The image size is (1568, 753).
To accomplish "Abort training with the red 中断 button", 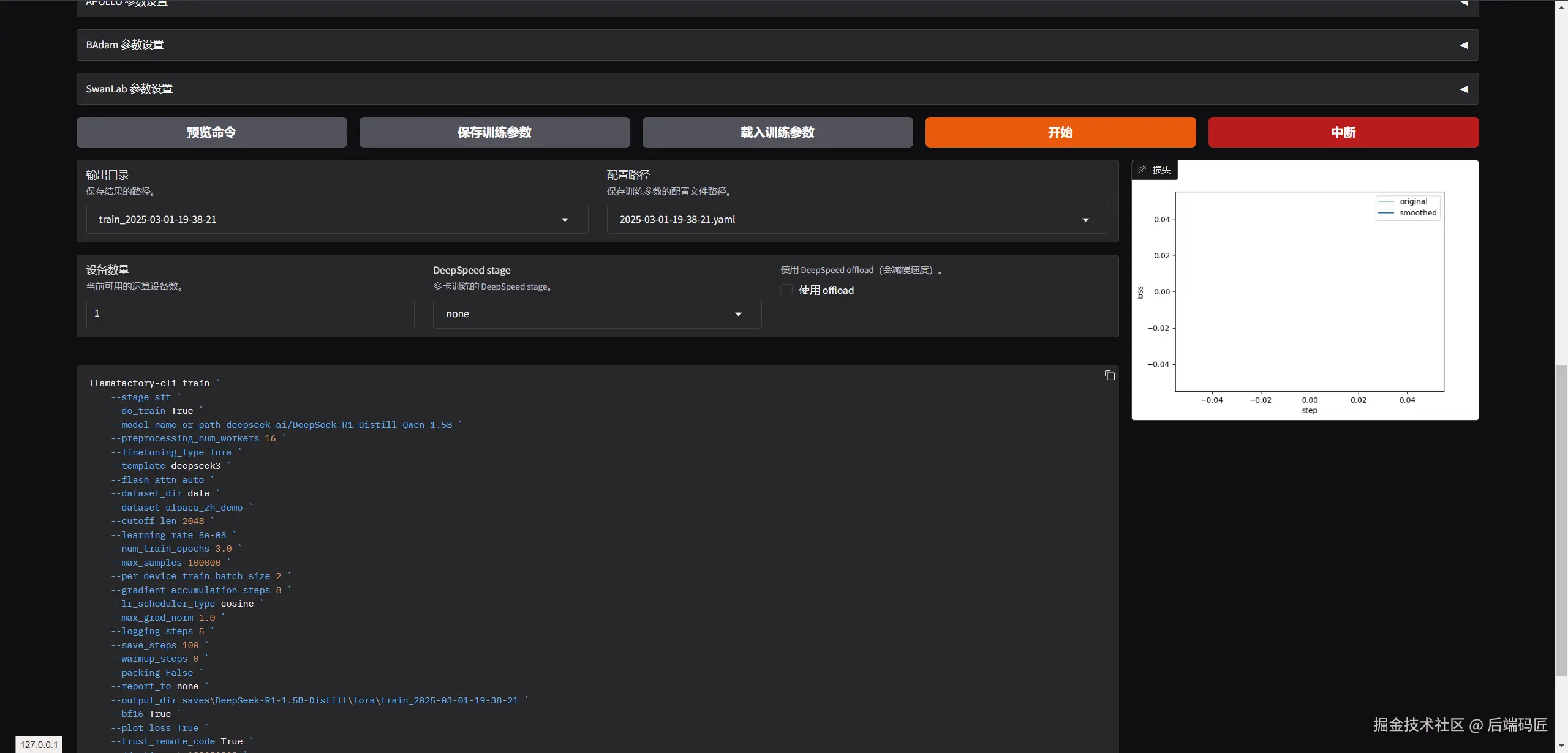I will coord(1343,132).
